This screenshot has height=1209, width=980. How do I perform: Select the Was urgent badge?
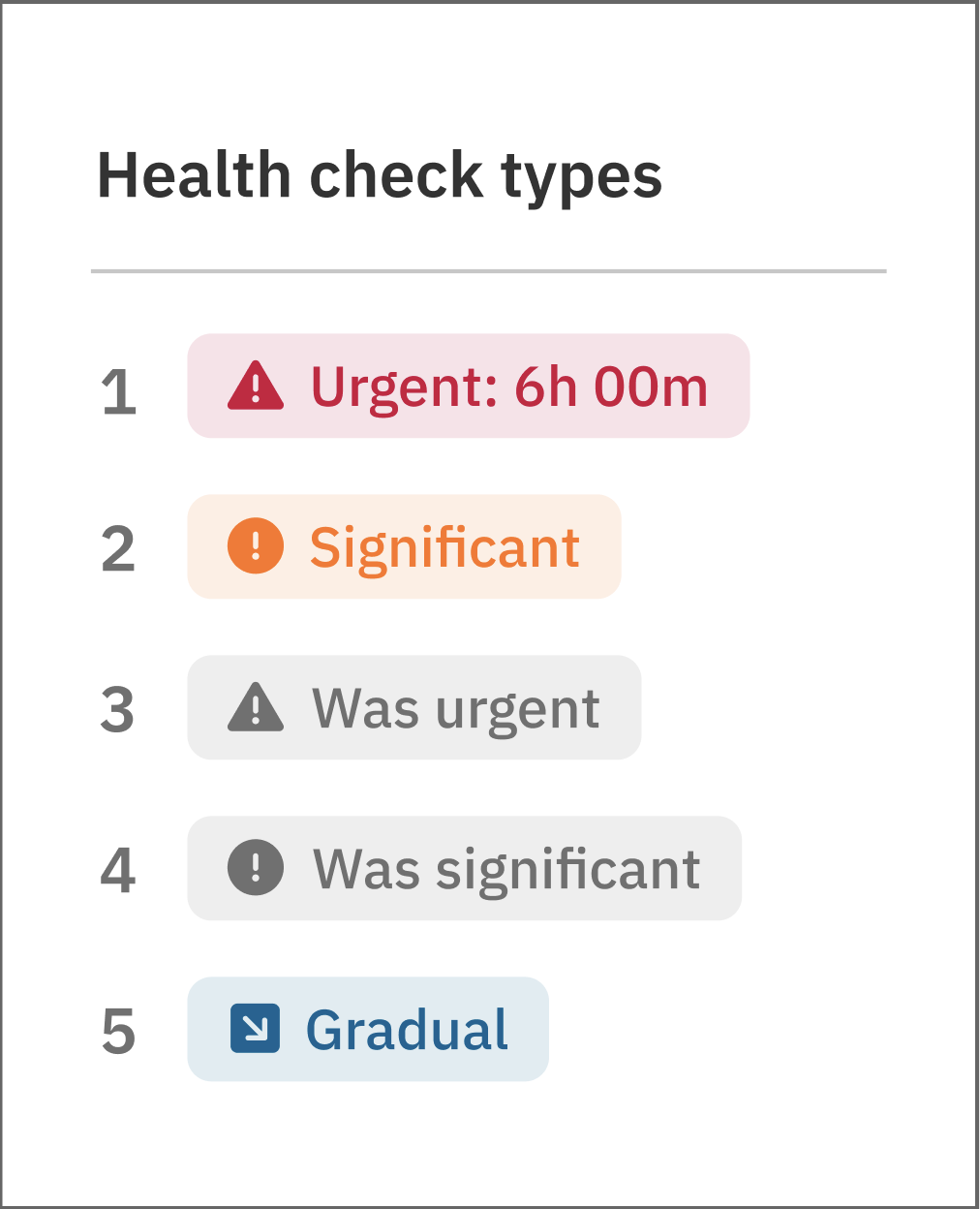[414, 707]
